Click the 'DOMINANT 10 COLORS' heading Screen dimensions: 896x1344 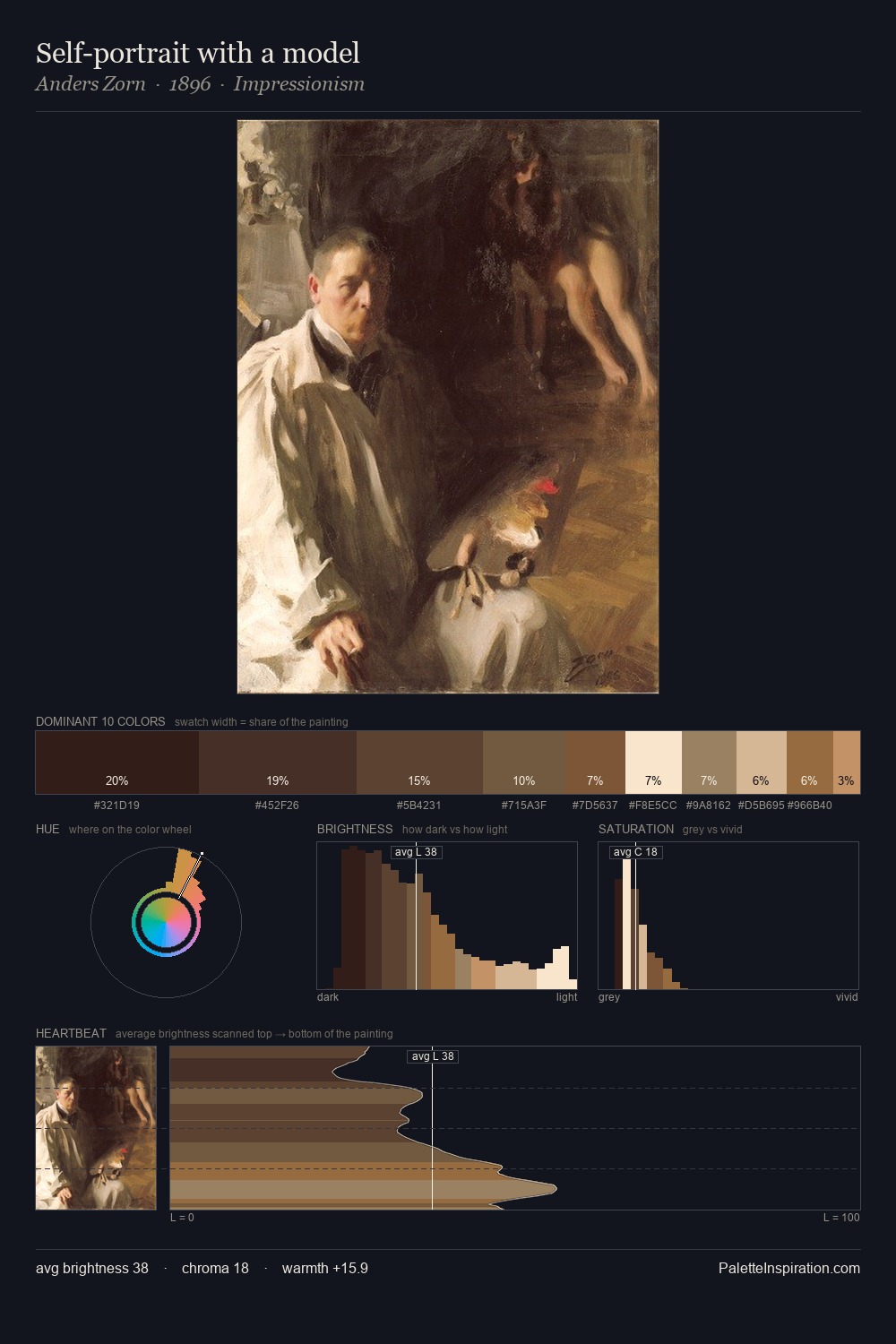[100, 721]
